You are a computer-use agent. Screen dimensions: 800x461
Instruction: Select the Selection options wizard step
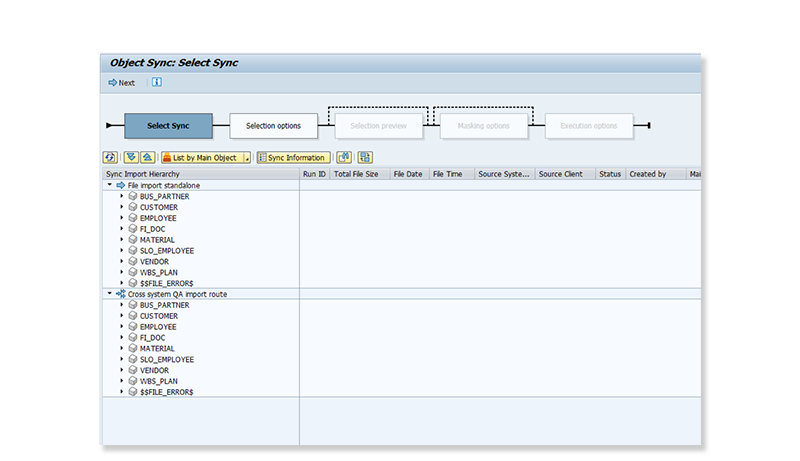[273, 126]
